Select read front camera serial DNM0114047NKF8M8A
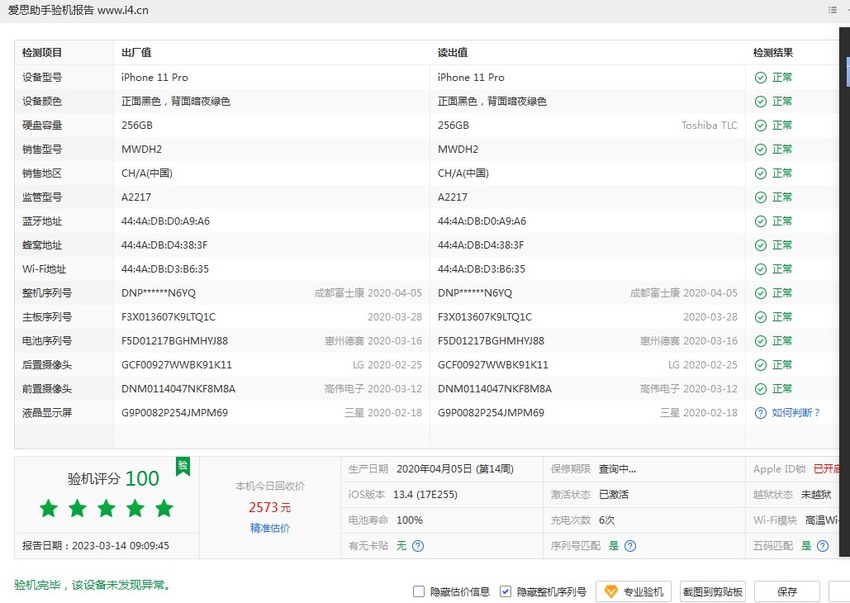Viewport: 850px width, 603px height. point(495,389)
